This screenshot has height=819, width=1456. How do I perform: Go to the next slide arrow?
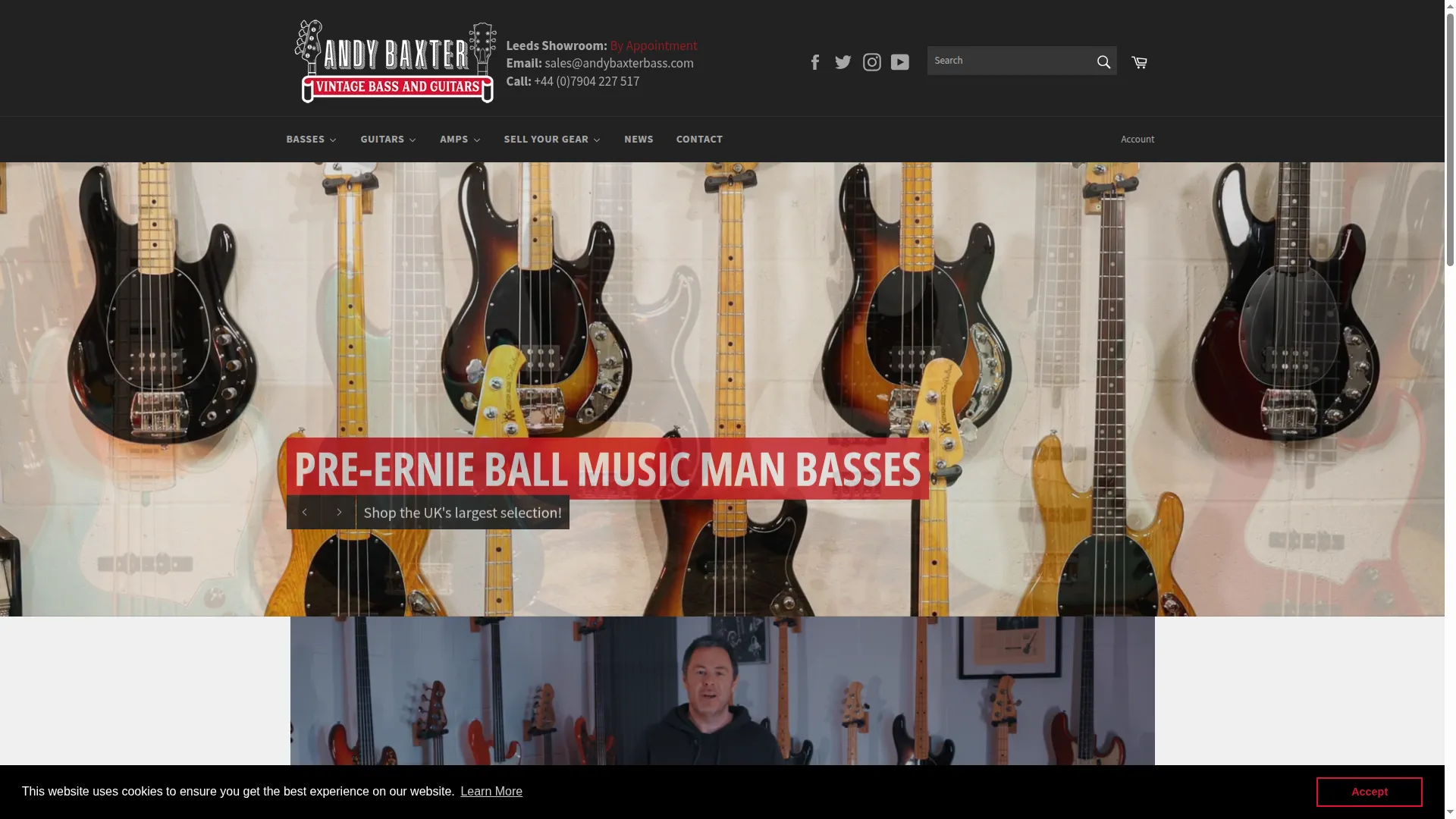pos(339,513)
